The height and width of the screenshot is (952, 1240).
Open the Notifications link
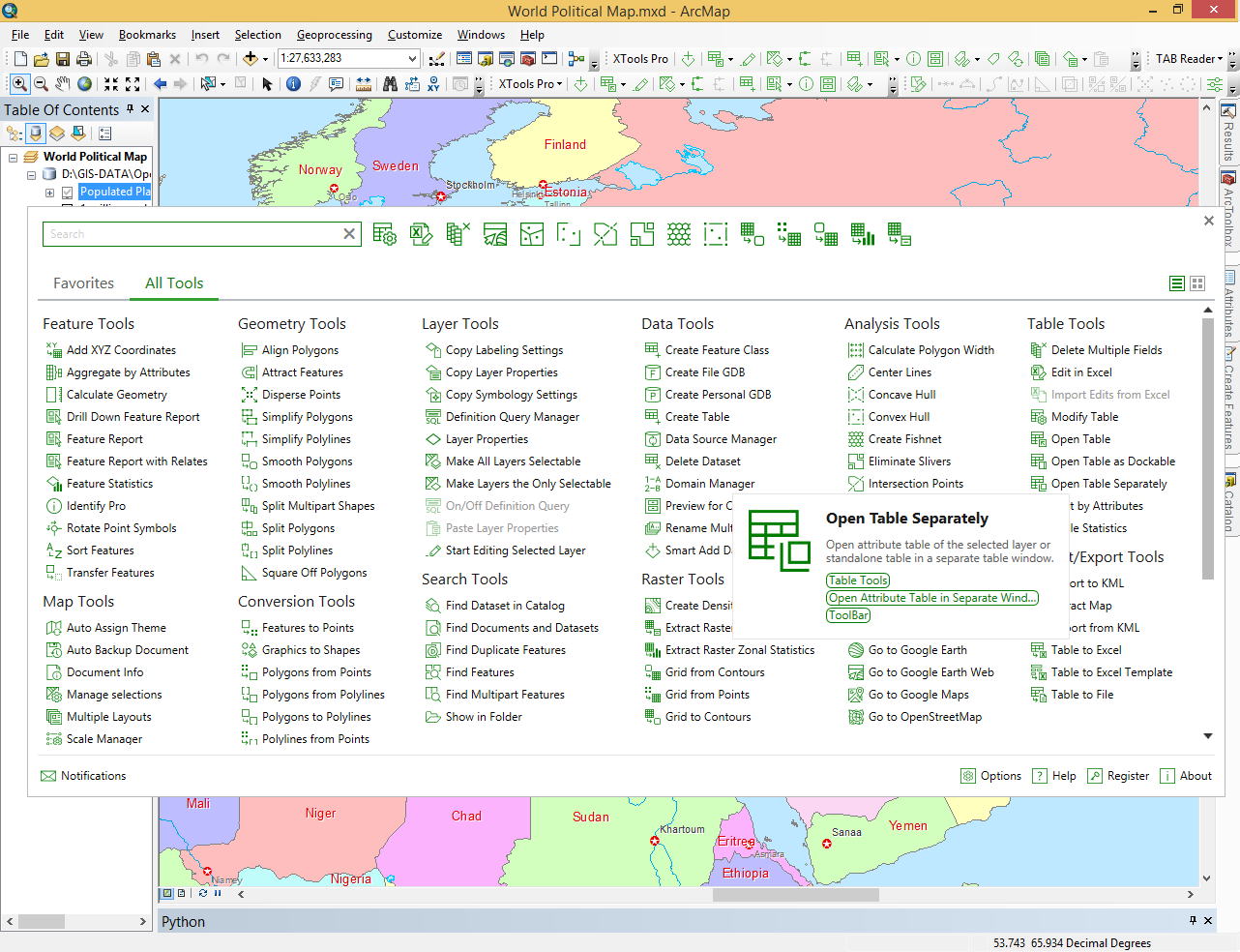click(83, 776)
